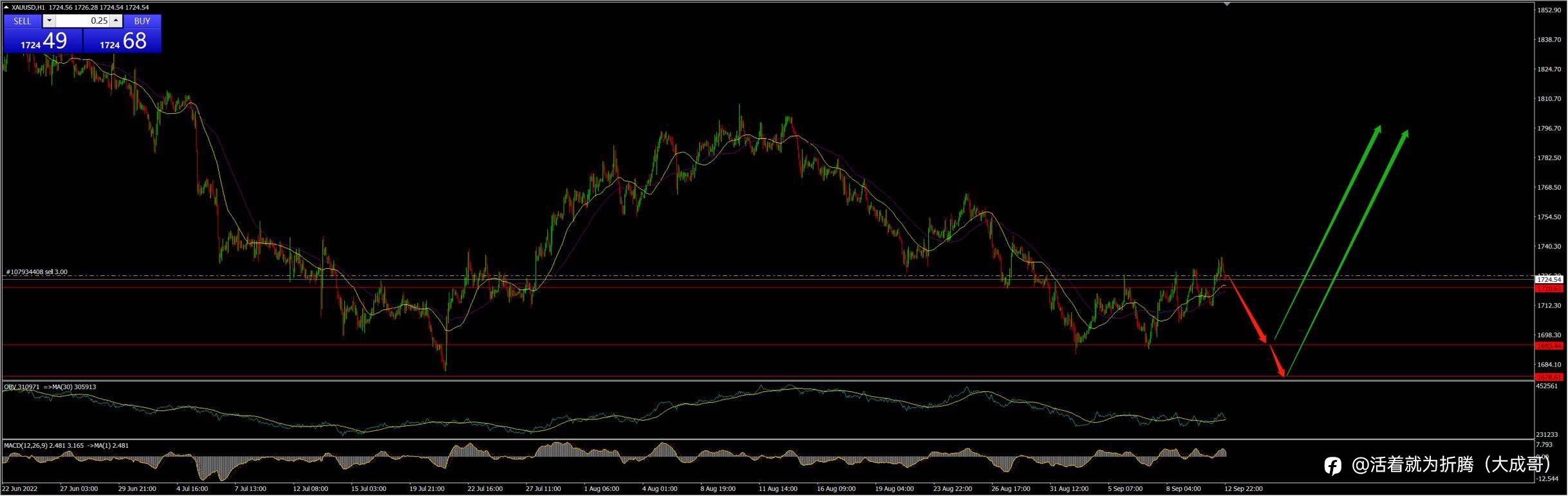Click the 1852.90 price axis label
Screen dimensions: 1568x496
[1549, 10]
